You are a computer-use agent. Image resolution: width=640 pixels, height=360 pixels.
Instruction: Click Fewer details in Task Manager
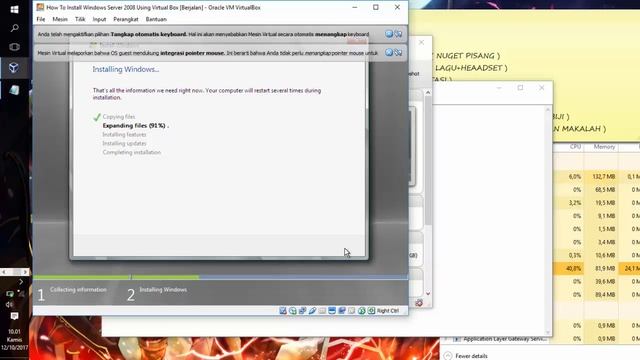click(x=471, y=356)
